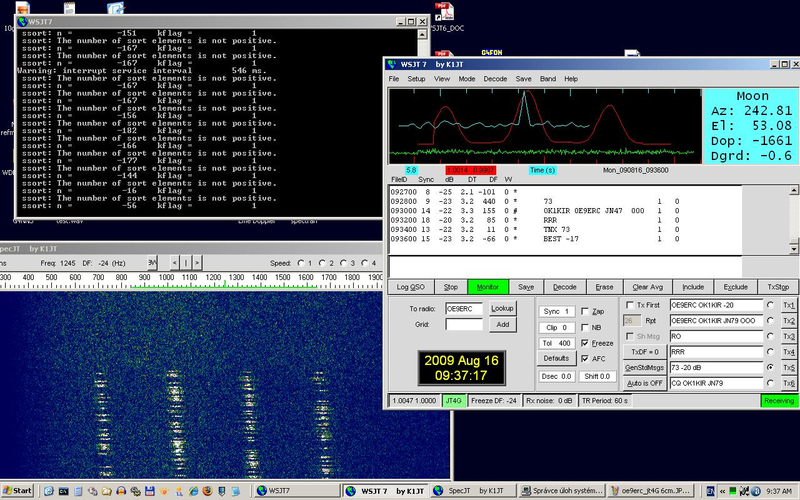
Task: Click the Erase button
Action: tap(605, 287)
